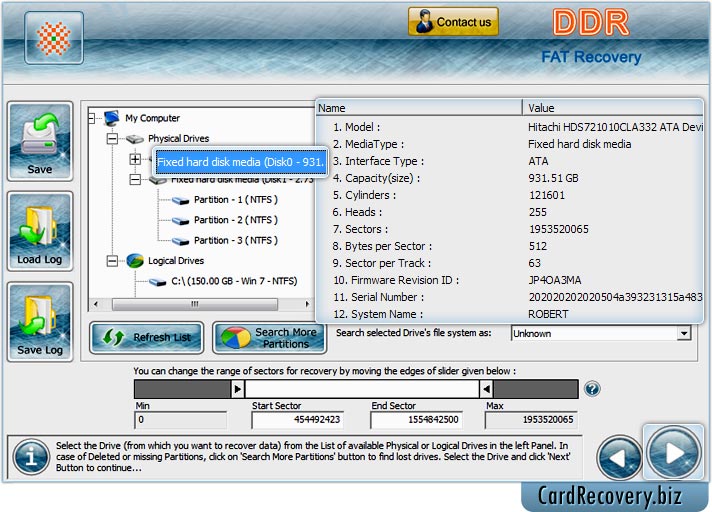Open the Load Log button

[40, 231]
